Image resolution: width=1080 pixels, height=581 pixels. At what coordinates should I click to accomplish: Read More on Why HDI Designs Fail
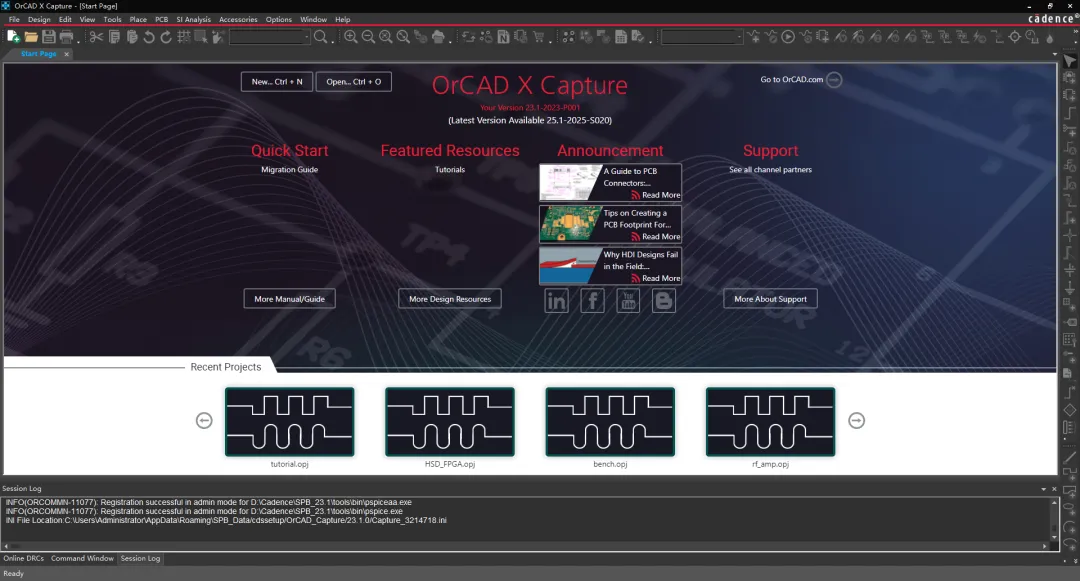click(656, 278)
